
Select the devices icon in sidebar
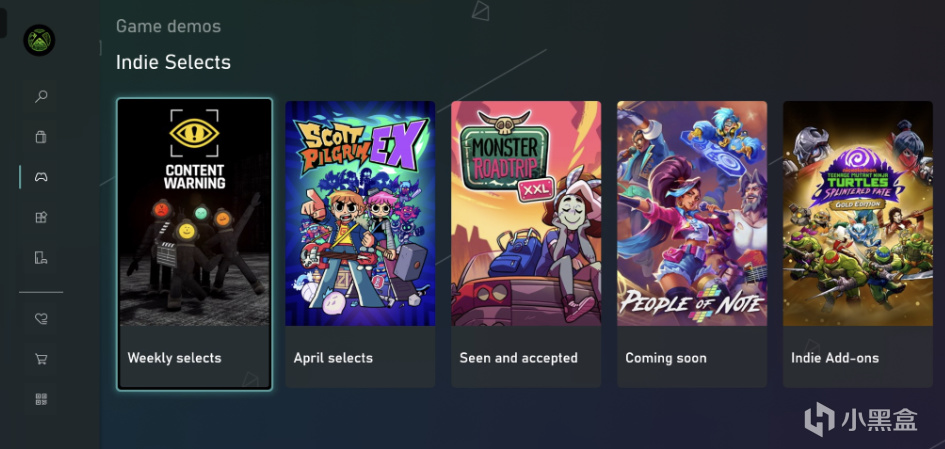click(x=41, y=258)
